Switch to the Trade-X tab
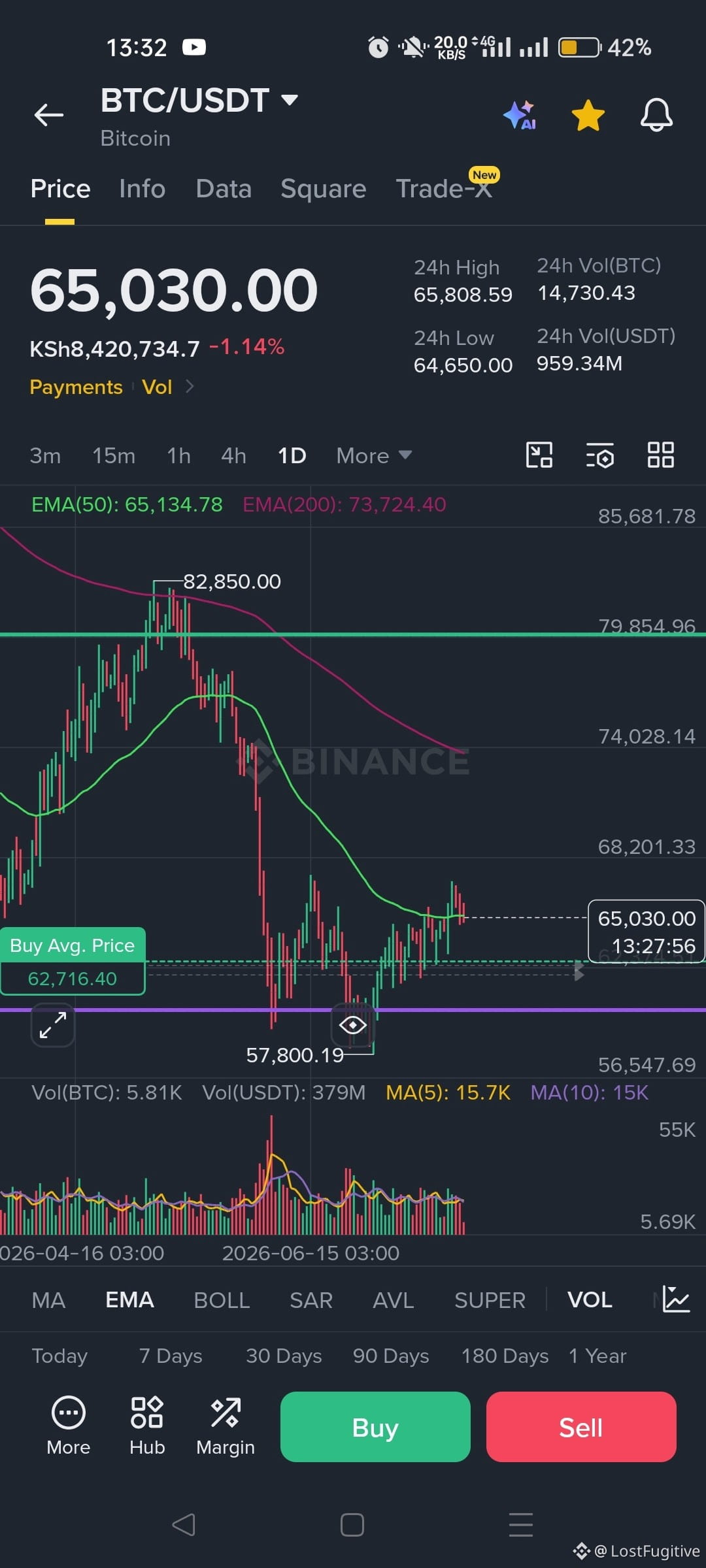 pyautogui.click(x=444, y=189)
